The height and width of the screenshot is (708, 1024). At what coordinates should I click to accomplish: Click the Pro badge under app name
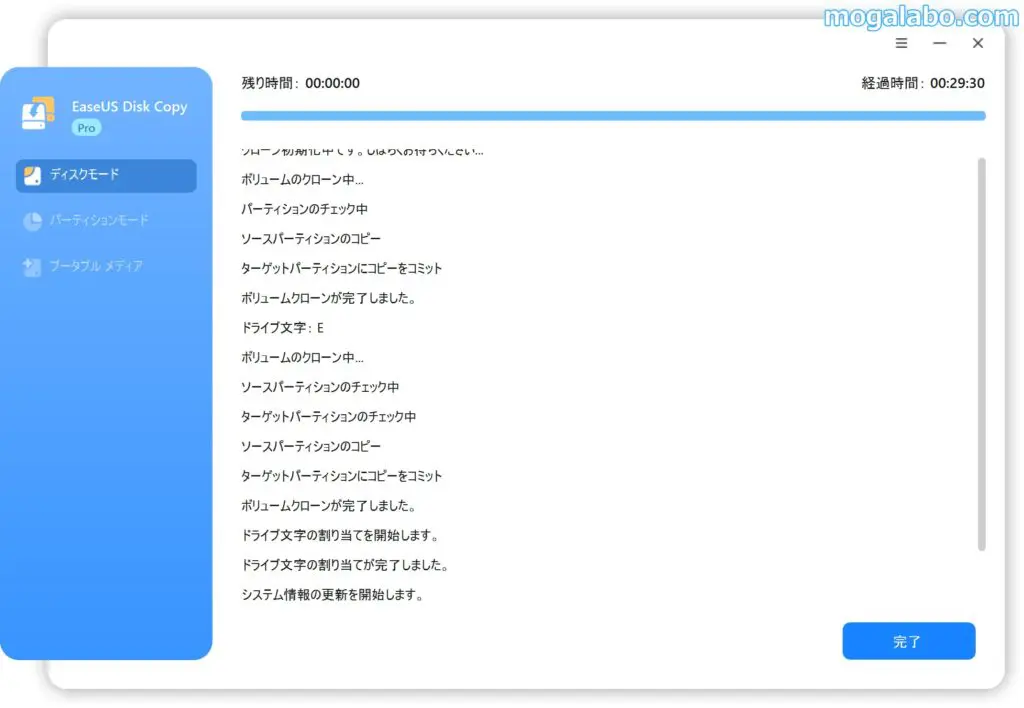86,128
